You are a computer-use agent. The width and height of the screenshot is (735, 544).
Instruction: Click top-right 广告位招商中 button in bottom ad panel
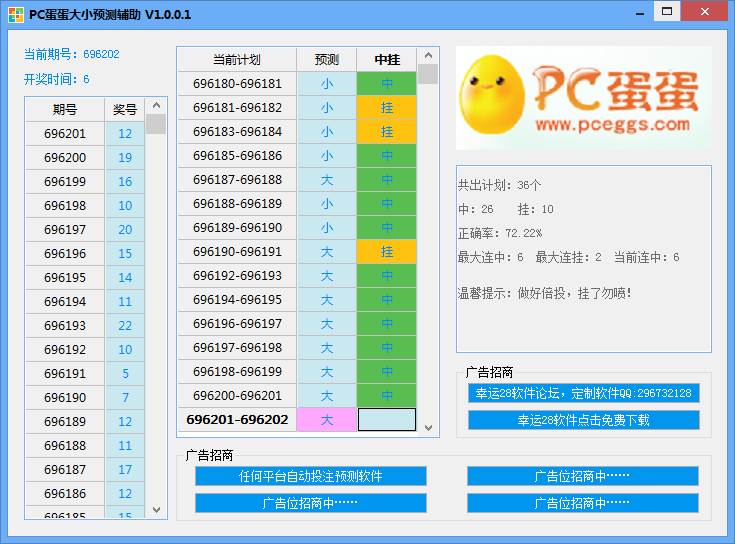(x=583, y=476)
